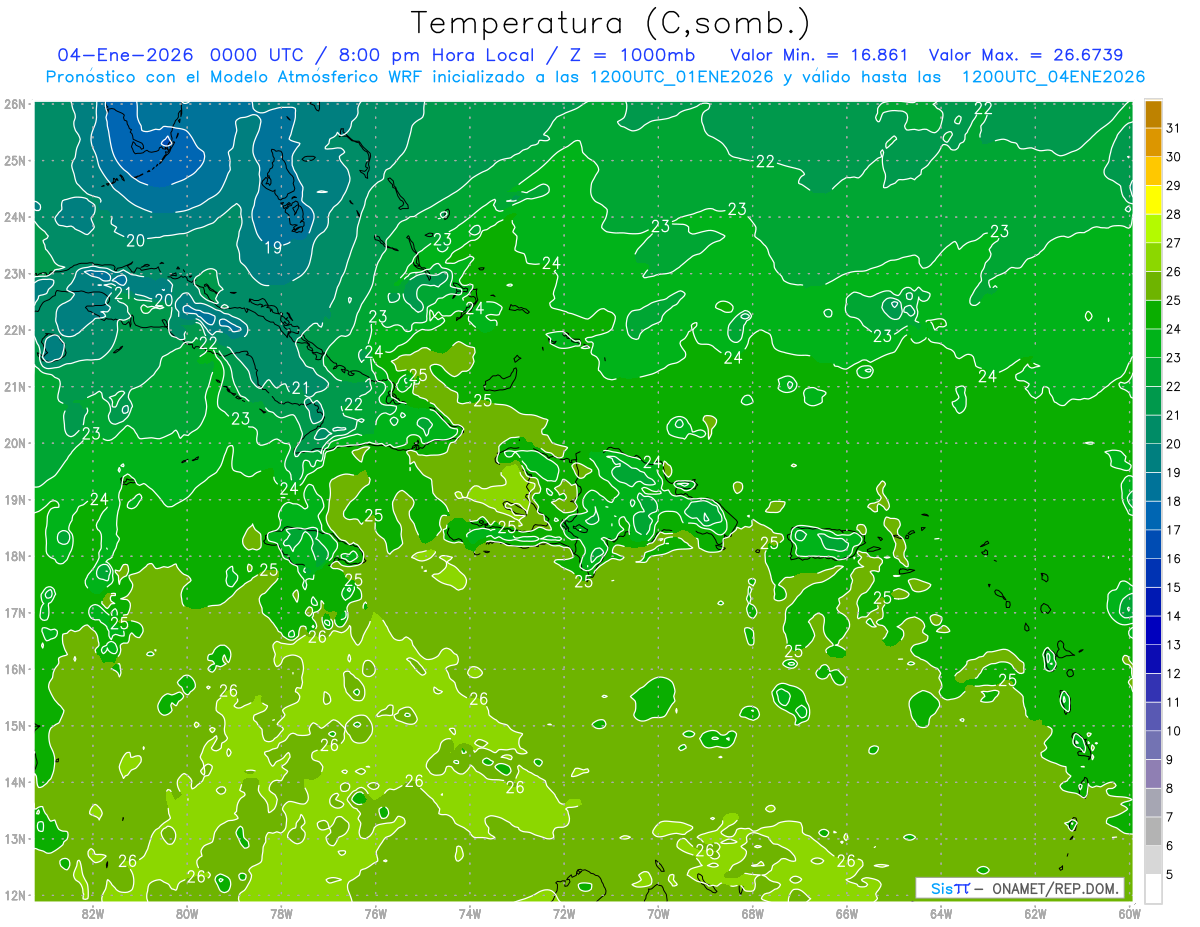Click the 70W longitude axis label

658,912
